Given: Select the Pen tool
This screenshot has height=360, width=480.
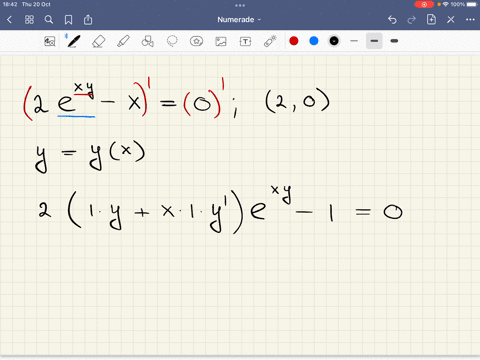Looking at the screenshot, I should pyautogui.click(x=73, y=41).
